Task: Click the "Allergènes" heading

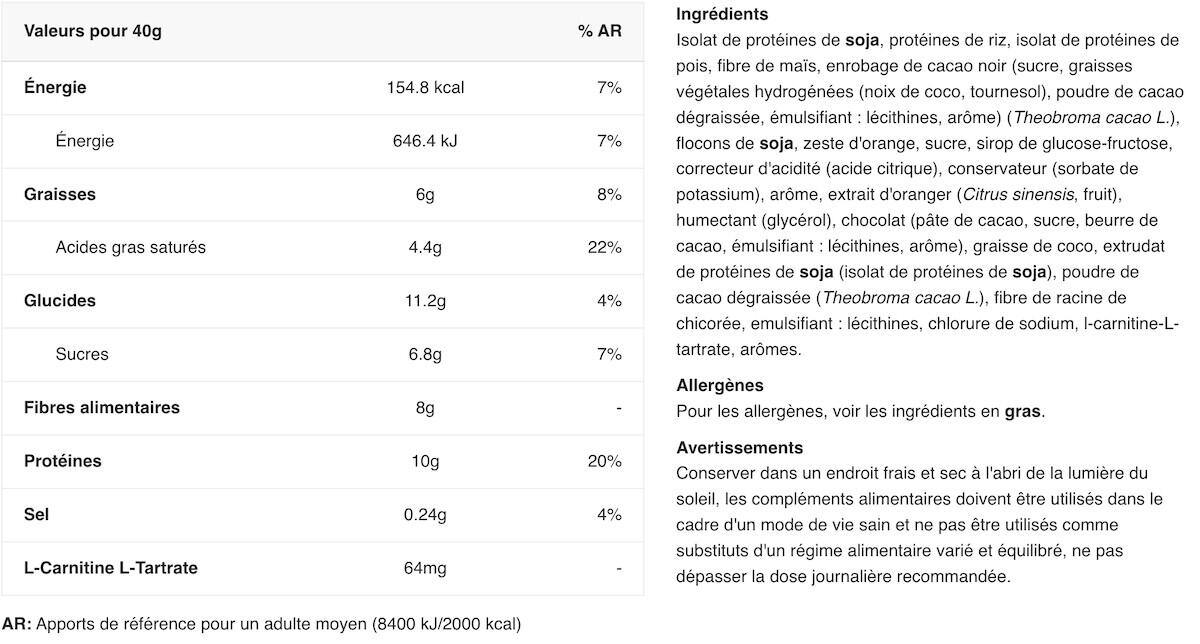Action: (x=720, y=385)
